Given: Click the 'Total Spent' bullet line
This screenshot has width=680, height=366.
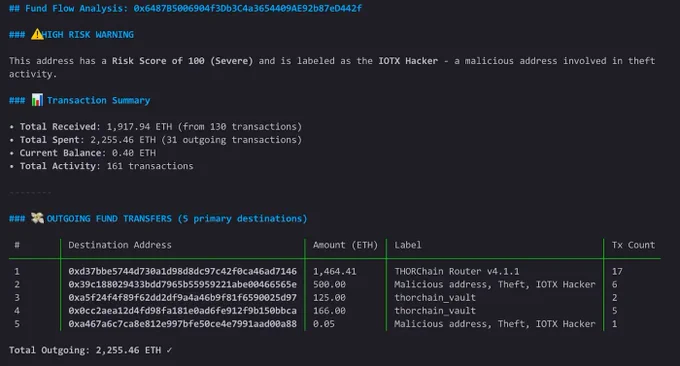Looking at the screenshot, I should (156, 140).
